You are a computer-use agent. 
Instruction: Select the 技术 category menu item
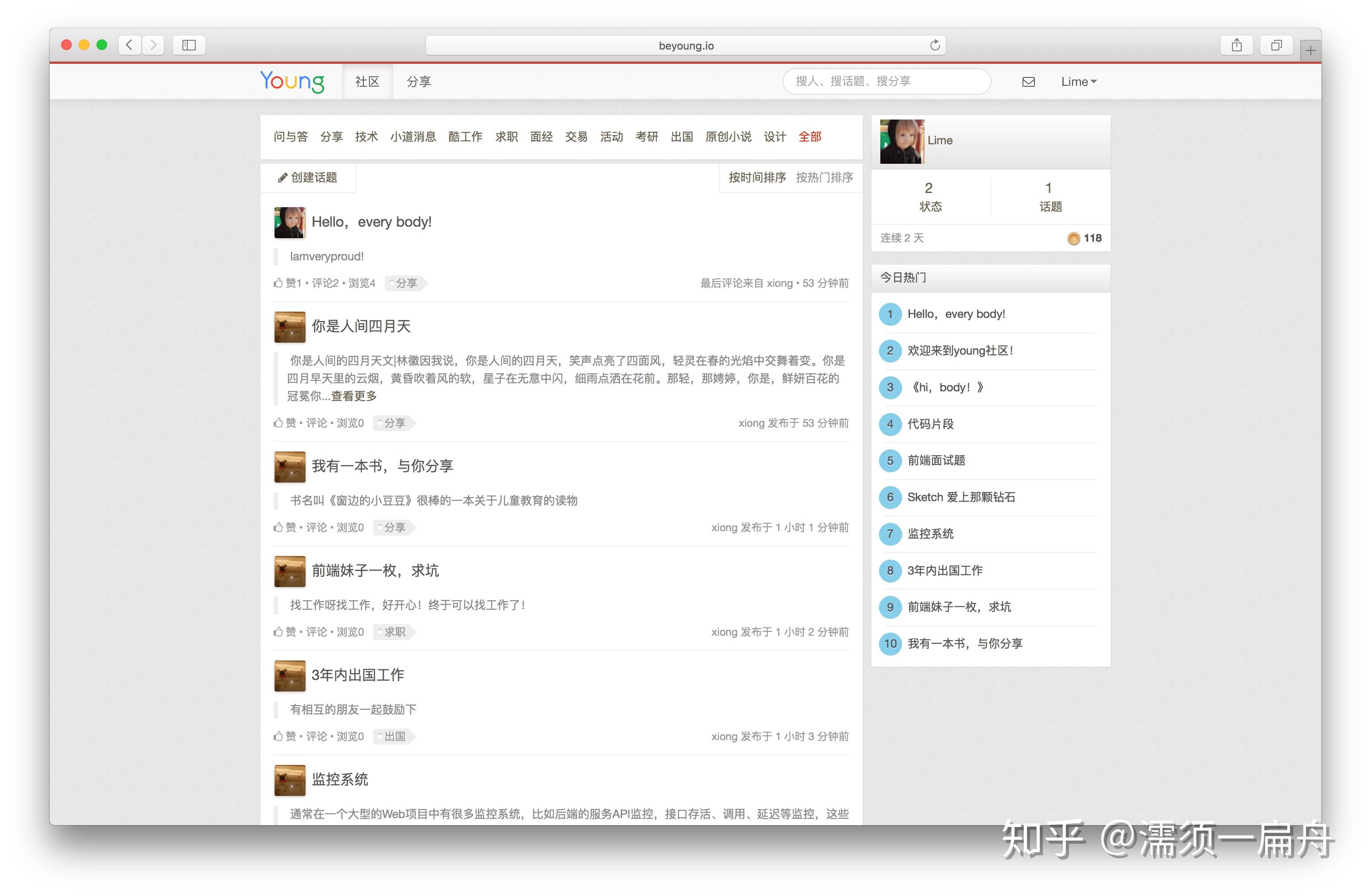click(x=366, y=136)
